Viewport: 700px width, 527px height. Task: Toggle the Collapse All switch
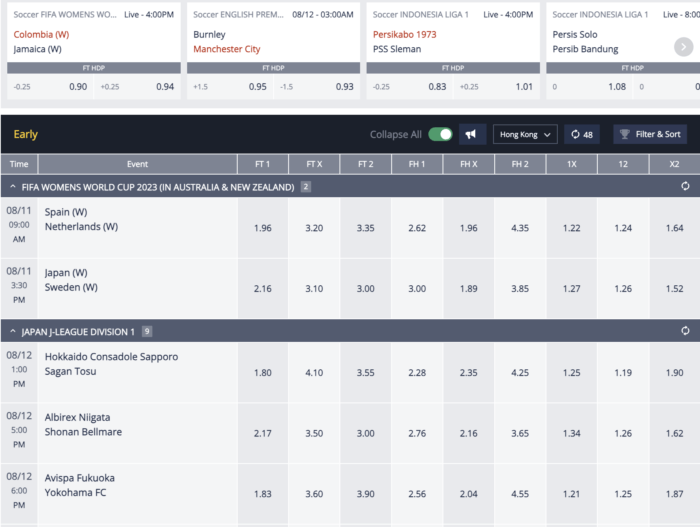tap(439, 134)
